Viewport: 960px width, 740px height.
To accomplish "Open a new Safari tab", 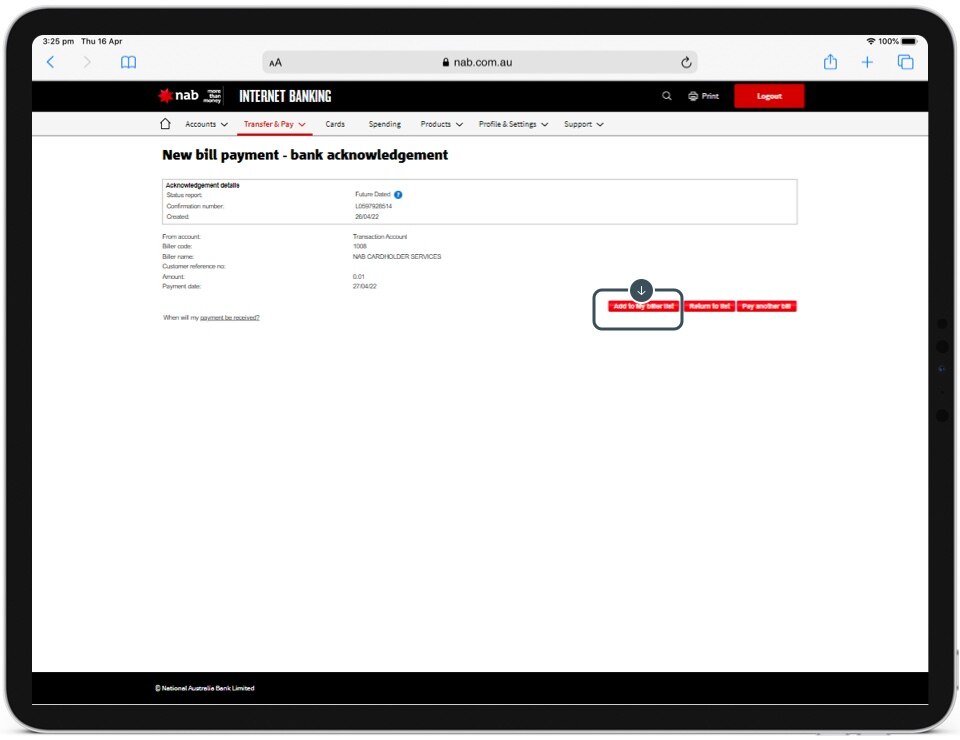I will (x=867, y=62).
